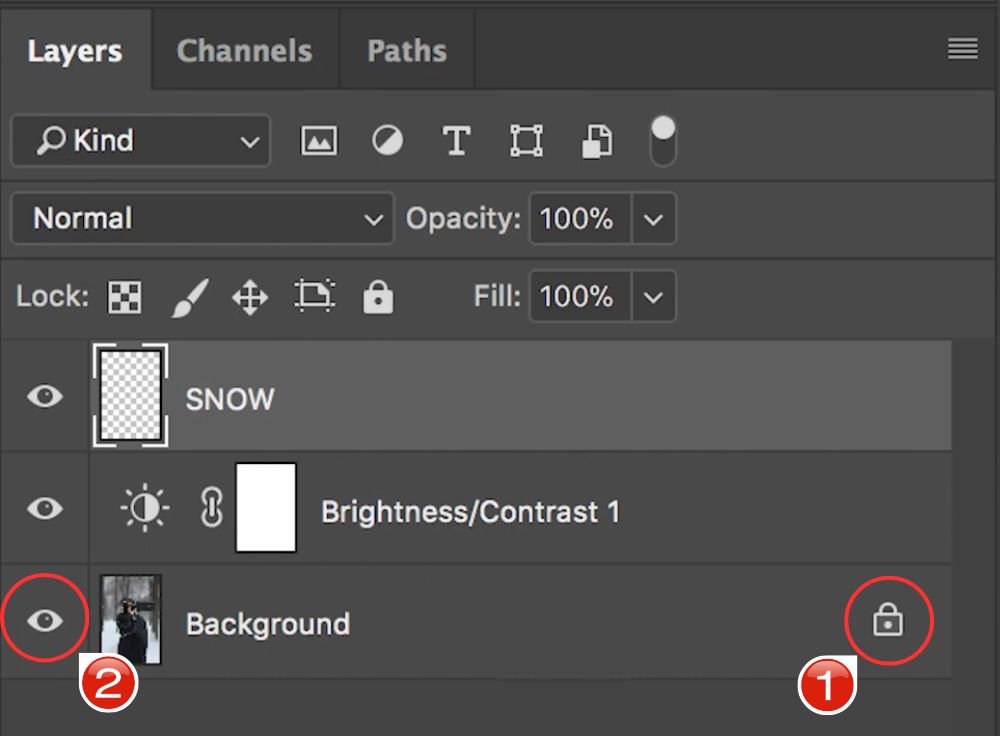Click the Lock position icon
Screen dimensions: 1000x736
249,296
